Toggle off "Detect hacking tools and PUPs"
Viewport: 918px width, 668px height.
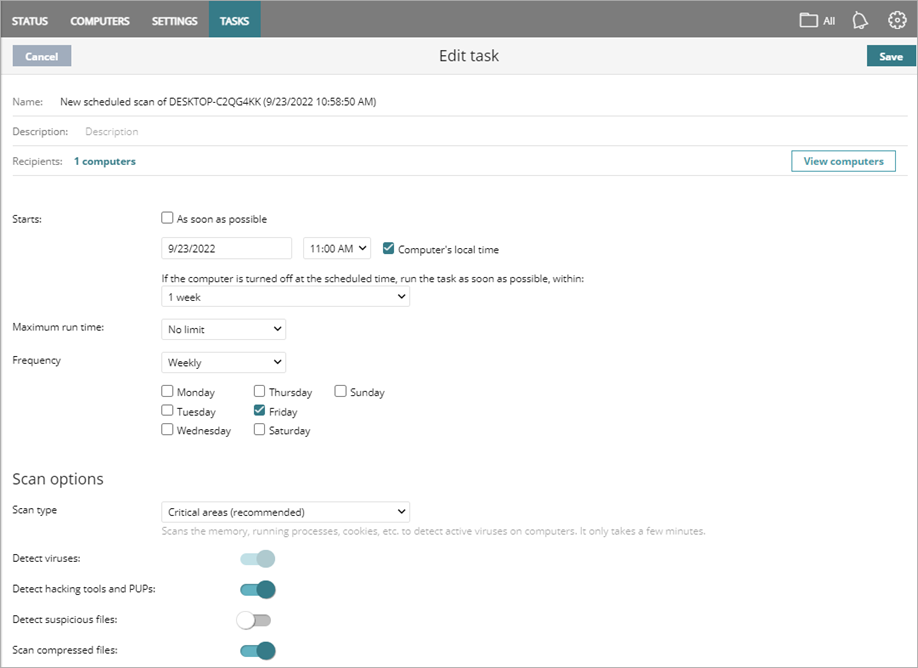tap(256, 589)
